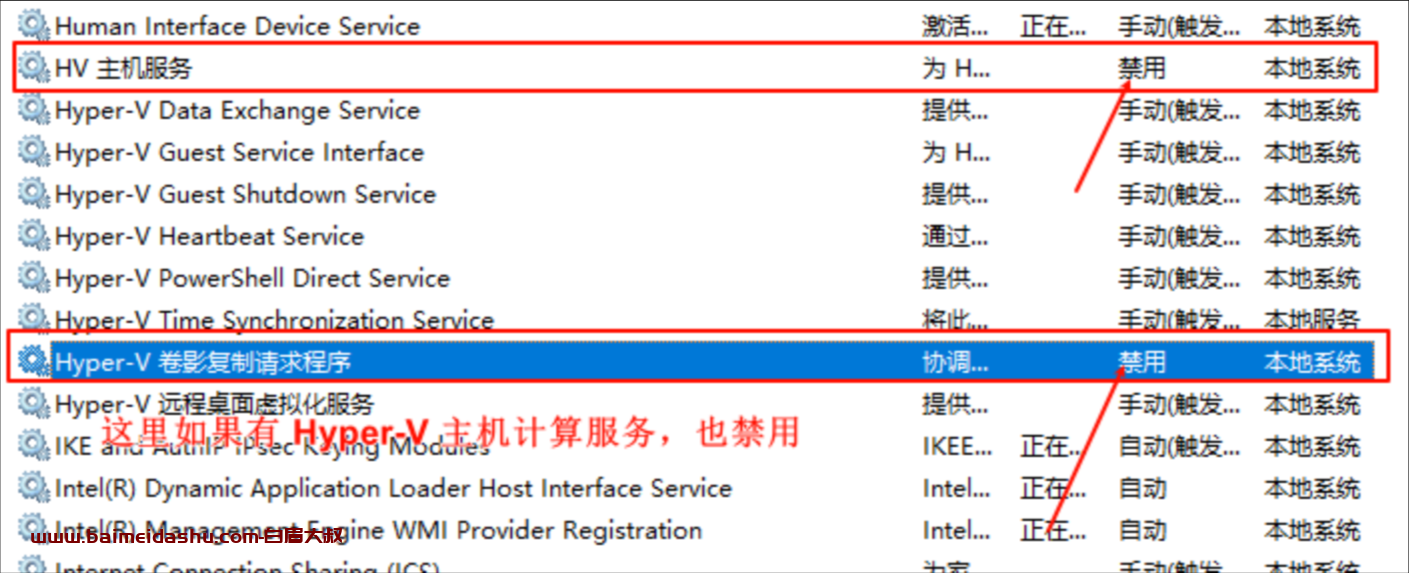
Task: Click the 自动 startup type for Intel Dynamic Application Loader
Action: pyautogui.click(x=1142, y=488)
